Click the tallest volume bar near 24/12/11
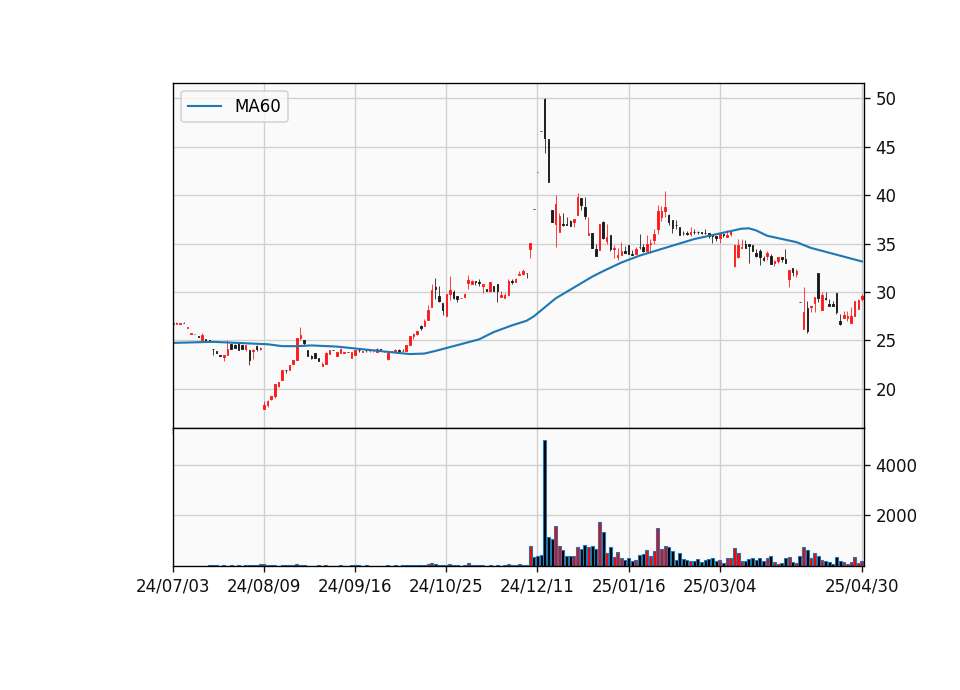Viewport: 960px width, 690px height. point(545,503)
